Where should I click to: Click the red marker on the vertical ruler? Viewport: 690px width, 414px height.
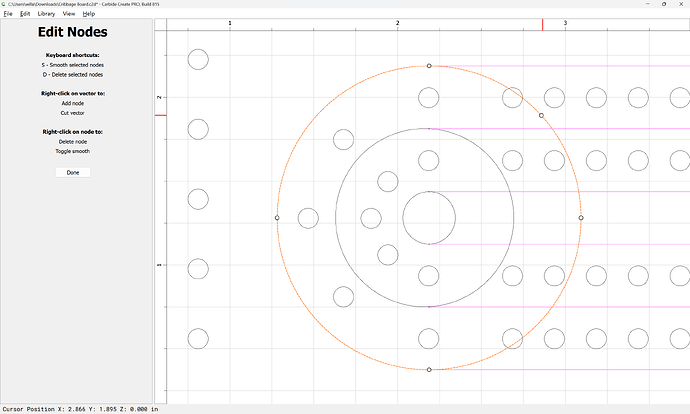click(161, 115)
